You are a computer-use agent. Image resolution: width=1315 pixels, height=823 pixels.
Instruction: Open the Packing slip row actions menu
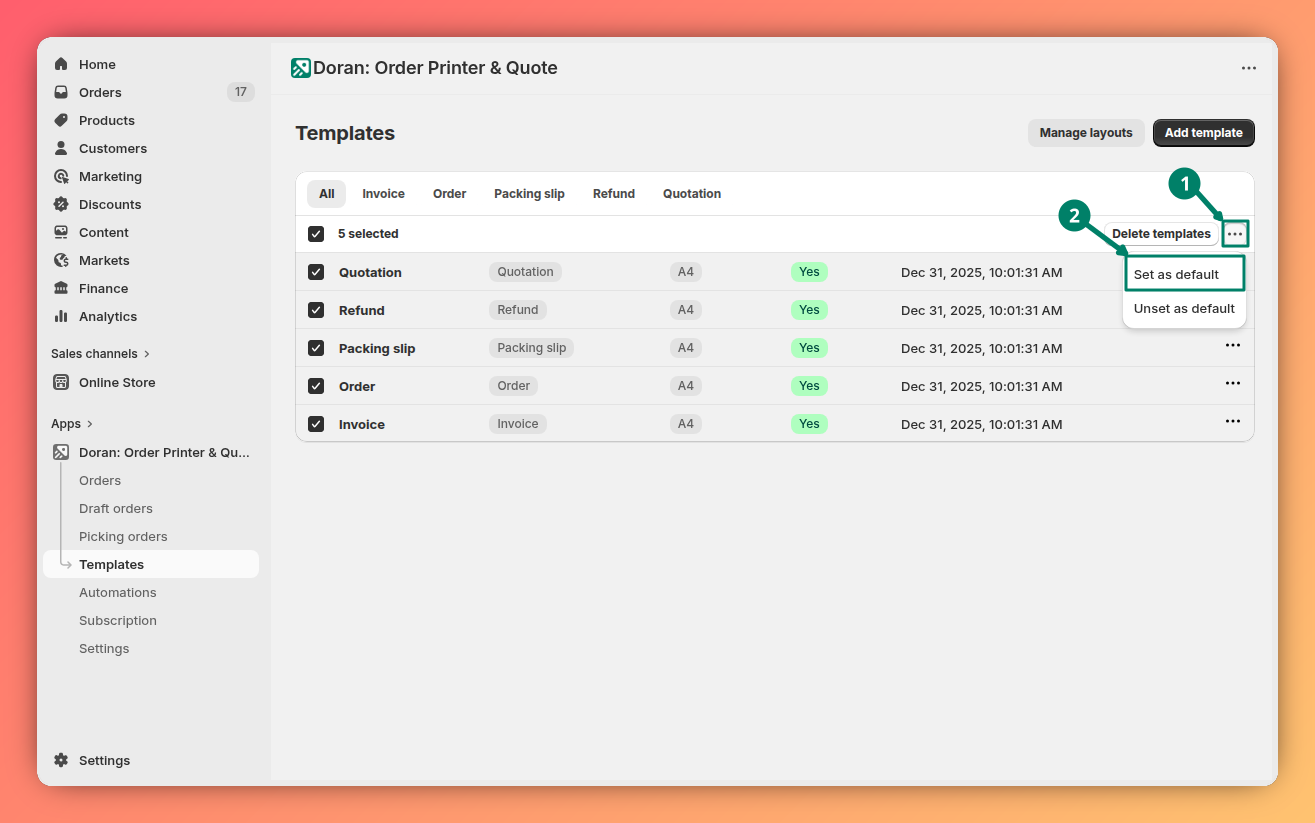click(1233, 346)
